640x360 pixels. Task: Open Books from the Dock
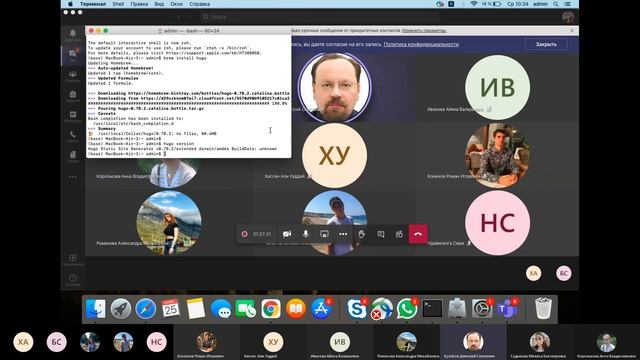coord(296,309)
